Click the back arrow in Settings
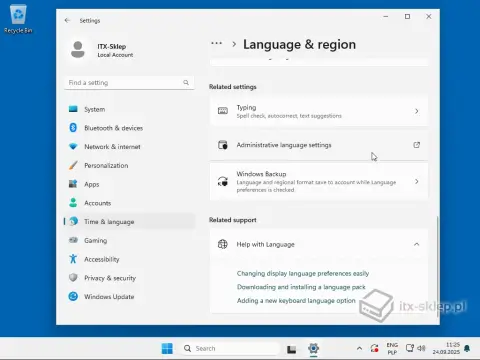The width and height of the screenshot is (480, 360). 67,21
